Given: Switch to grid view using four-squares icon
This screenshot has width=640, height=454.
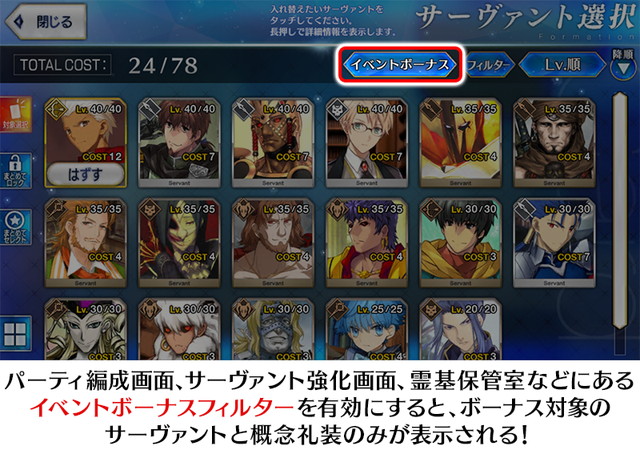Looking at the screenshot, I should pos(16,334).
